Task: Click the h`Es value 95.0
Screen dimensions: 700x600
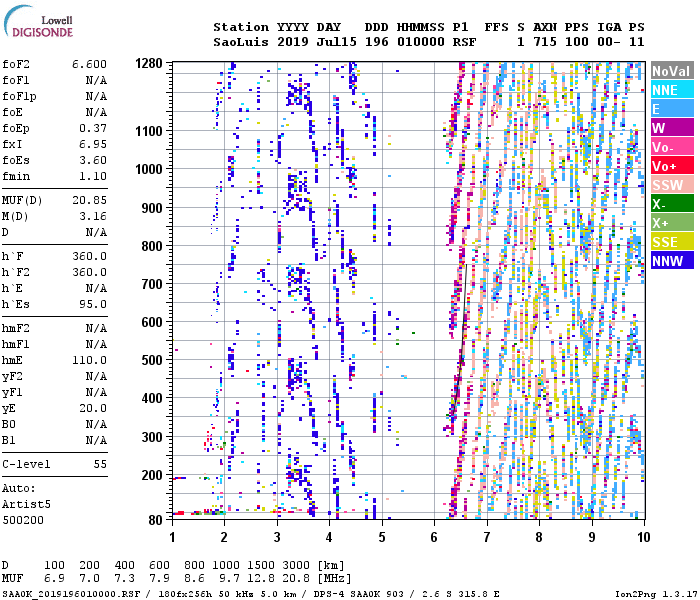Action: pyautogui.click(x=93, y=304)
